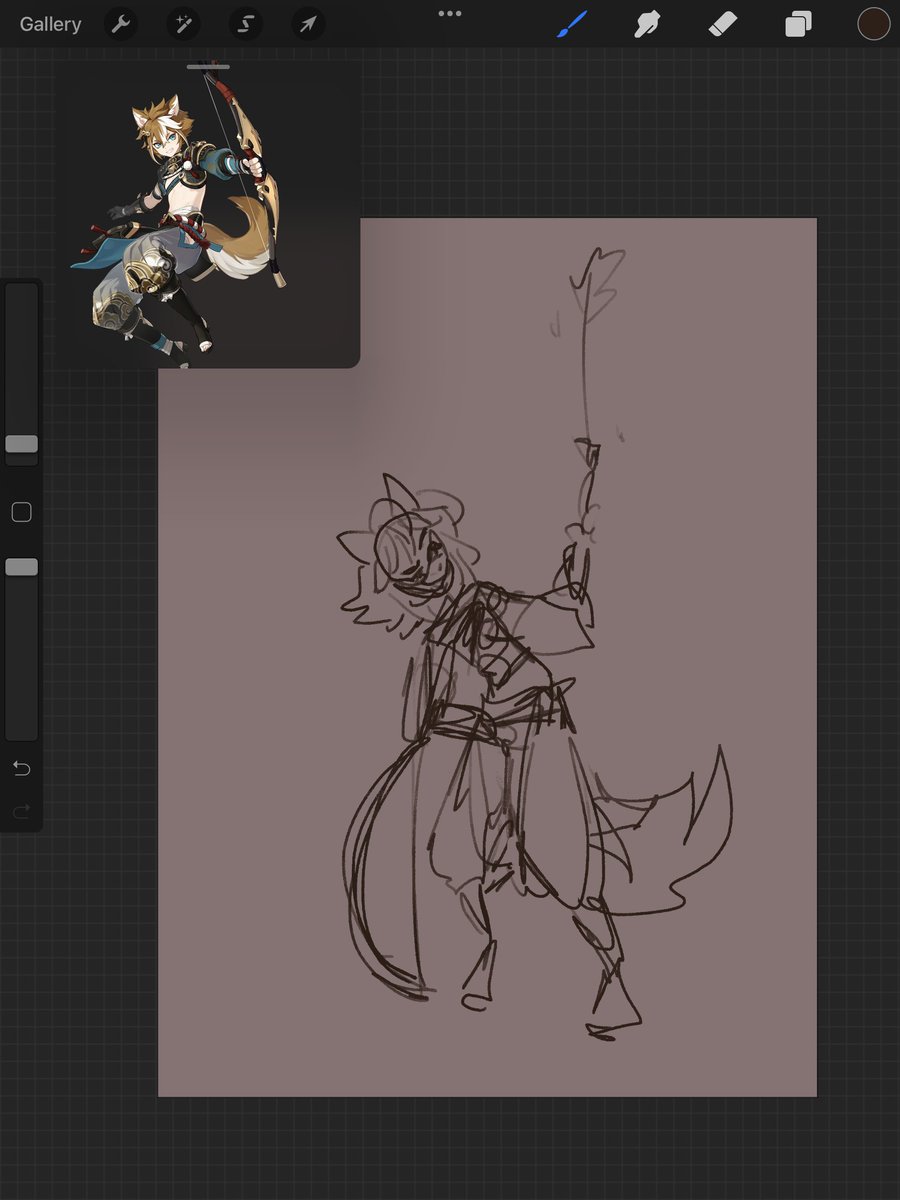The image size is (900, 1200).
Task: Open the active color picker swatch
Action: pos(874,24)
